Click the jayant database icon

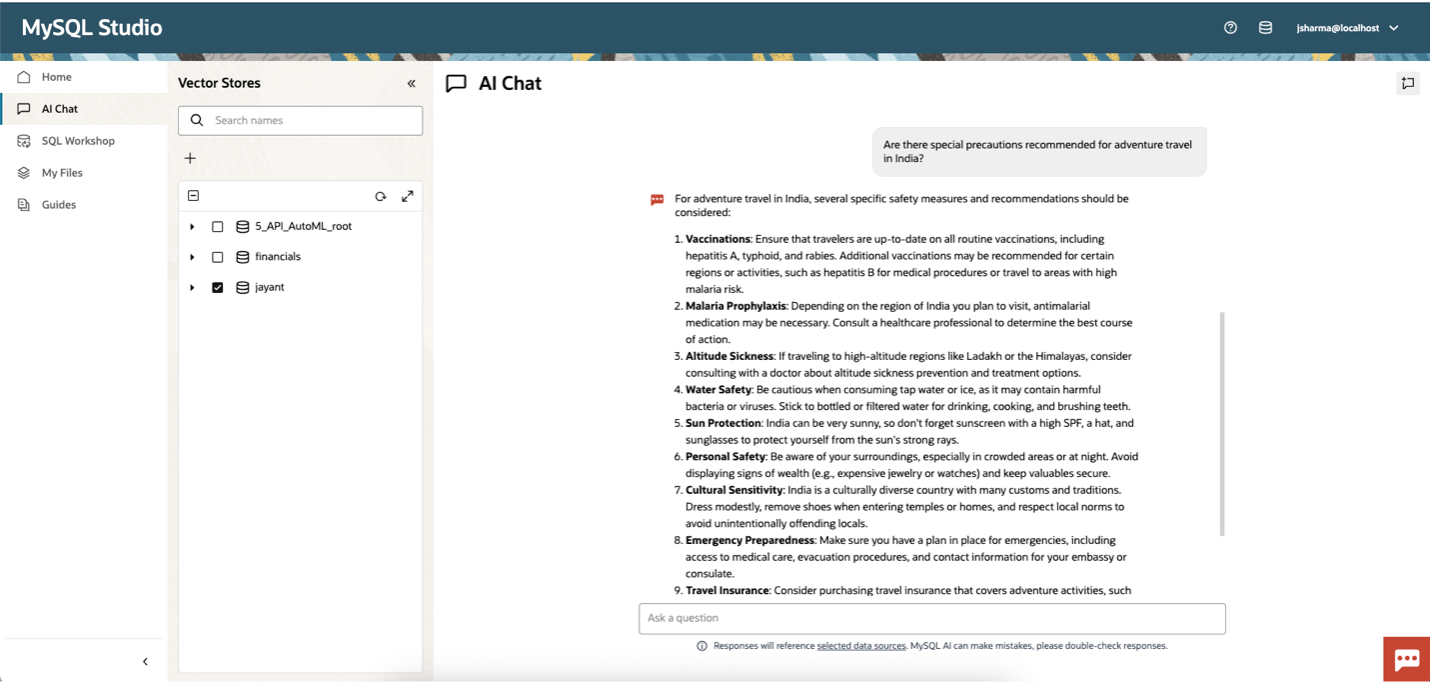(x=242, y=288)
